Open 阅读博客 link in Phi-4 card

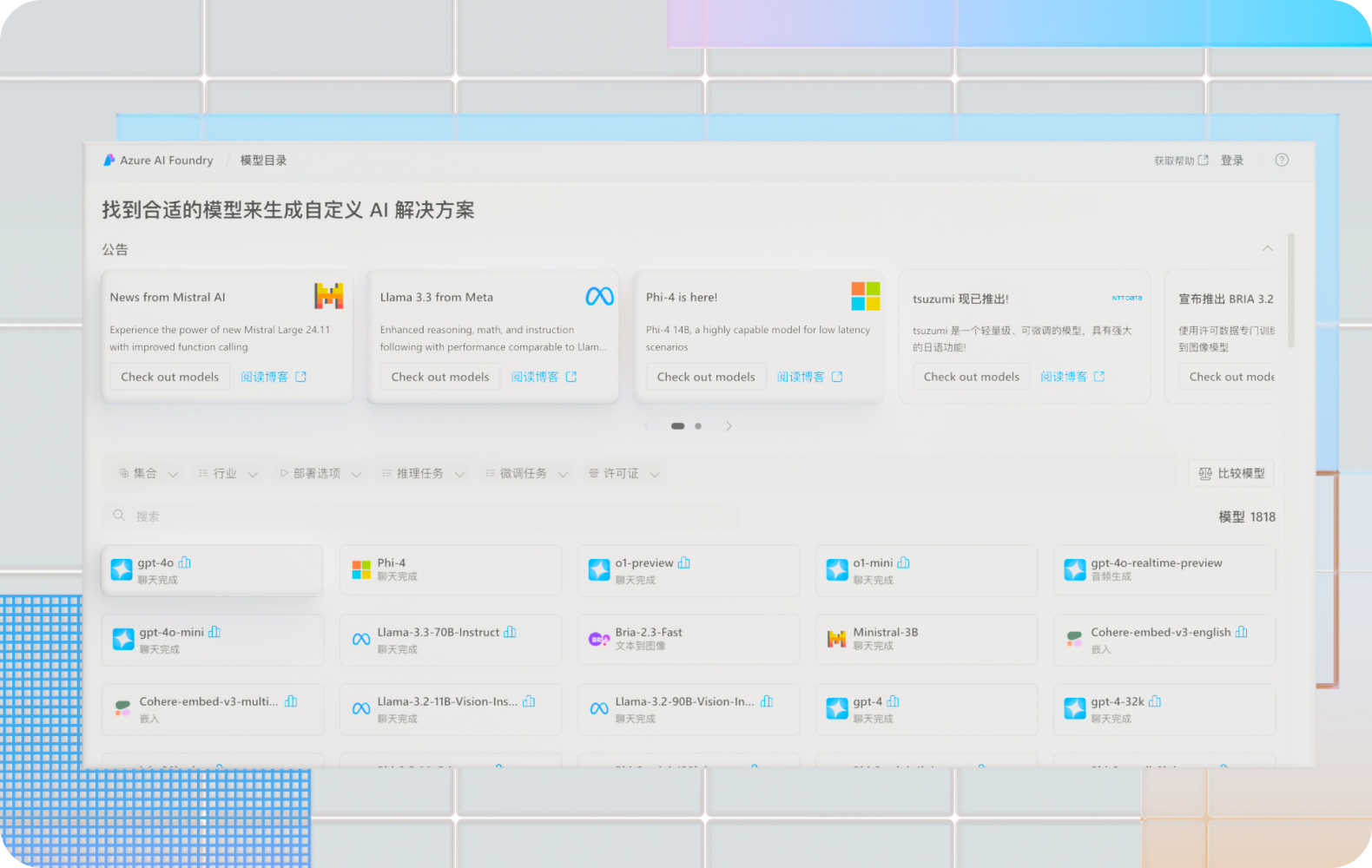point(809,377)
